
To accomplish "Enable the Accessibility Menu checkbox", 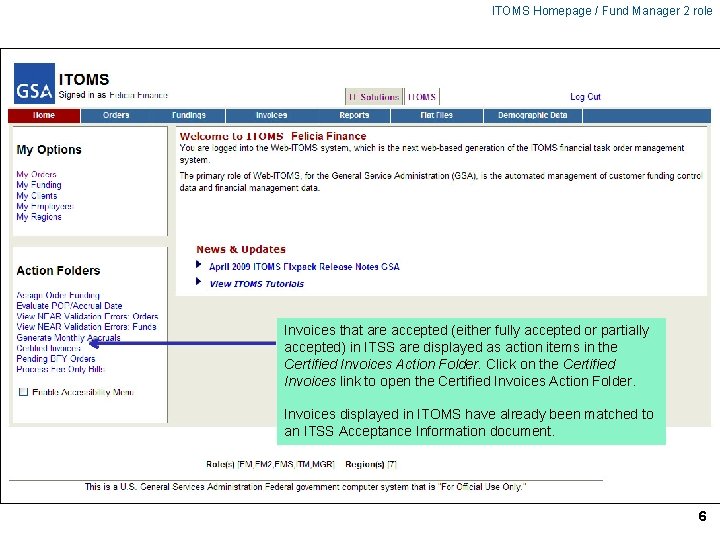I will pos(23,392).
